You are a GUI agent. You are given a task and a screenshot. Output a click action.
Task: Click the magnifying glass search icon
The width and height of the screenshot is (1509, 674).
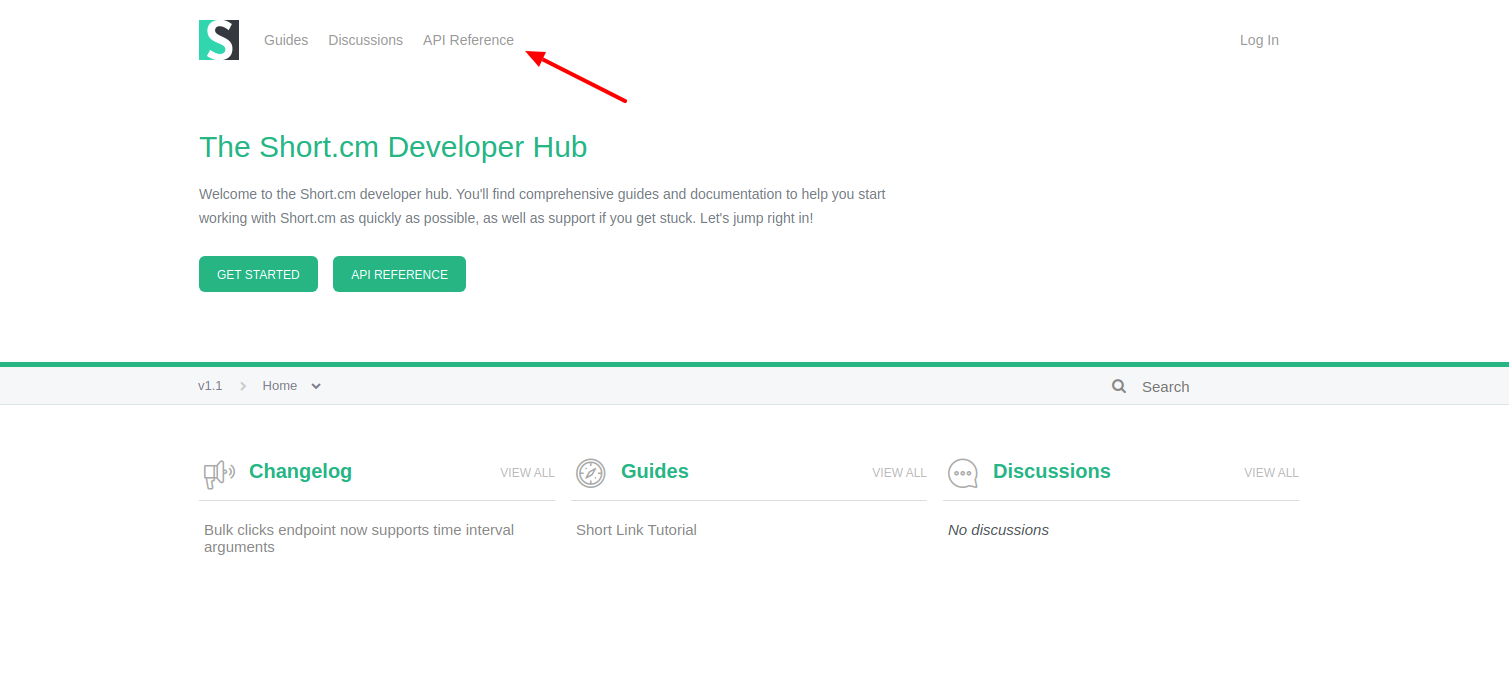1118,386
